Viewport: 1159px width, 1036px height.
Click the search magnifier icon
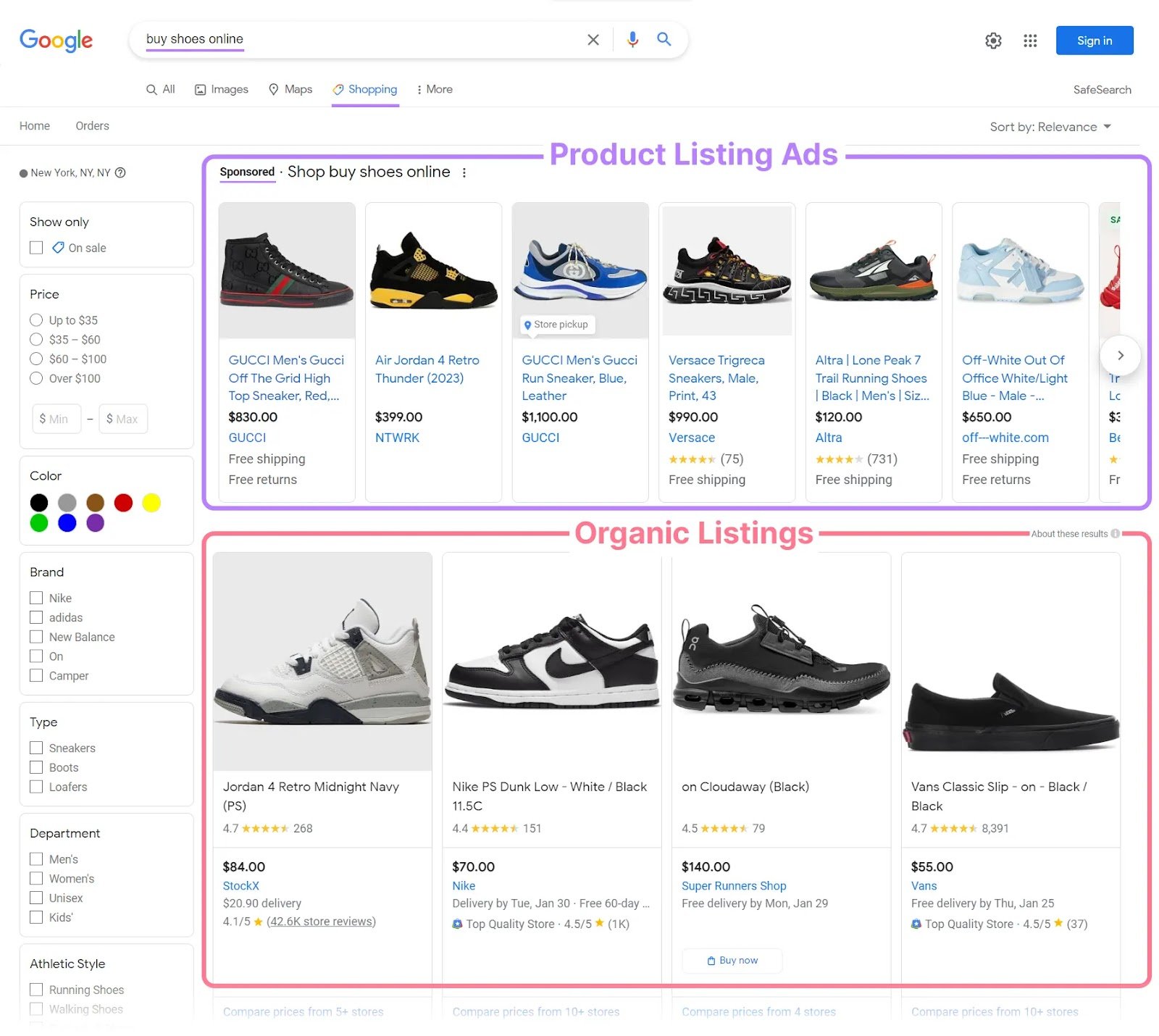[664, 39]
